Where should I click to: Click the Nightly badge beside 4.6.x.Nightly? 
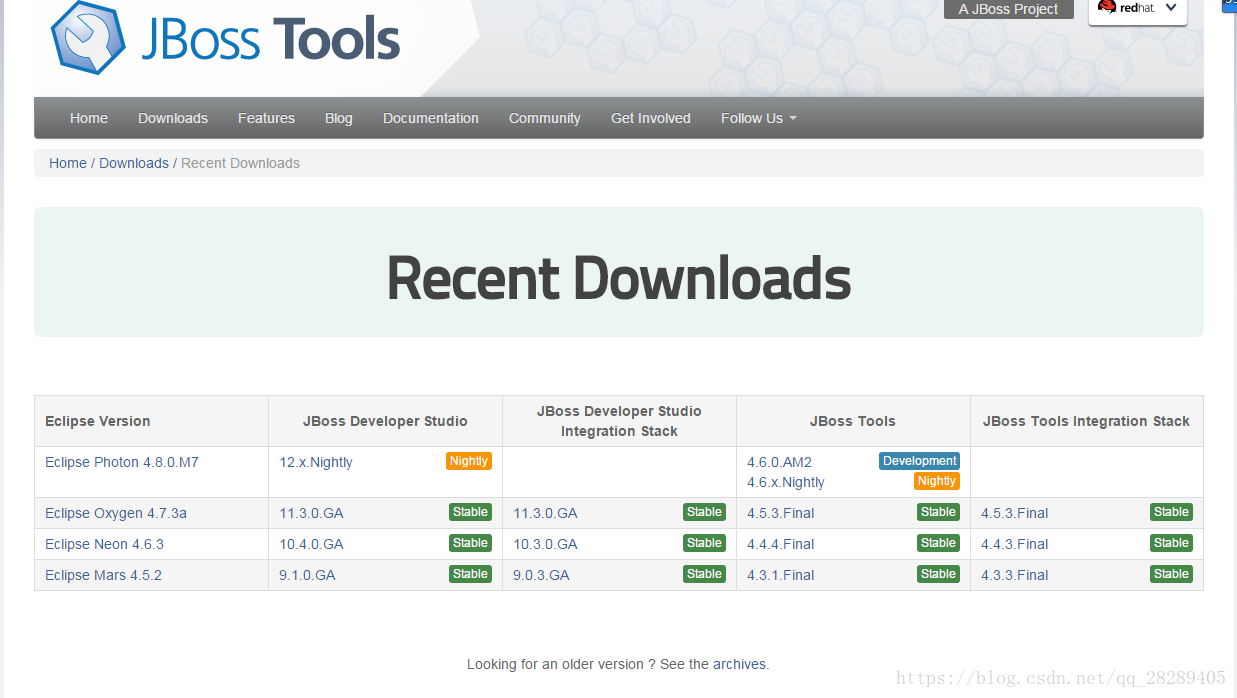pyautogui.click(x=937, y=481)
